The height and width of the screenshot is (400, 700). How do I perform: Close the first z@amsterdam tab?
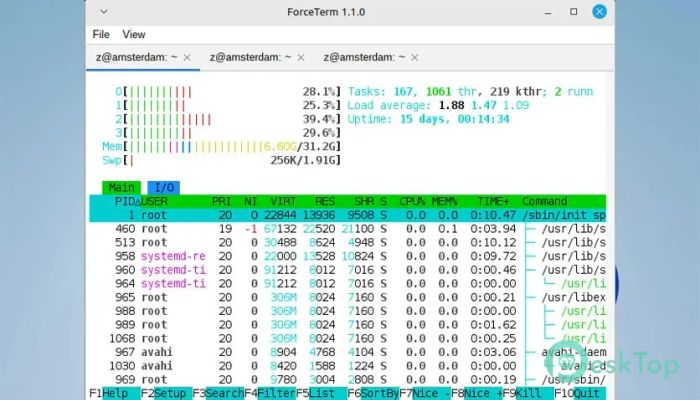pyautogui.click(x=187, y=58)
